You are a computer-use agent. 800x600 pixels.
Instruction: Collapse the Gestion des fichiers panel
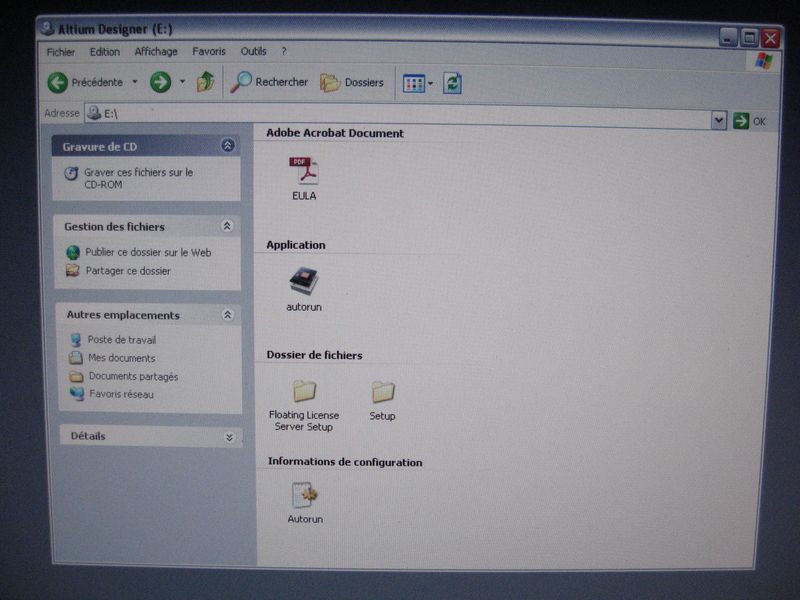(227, 226)
